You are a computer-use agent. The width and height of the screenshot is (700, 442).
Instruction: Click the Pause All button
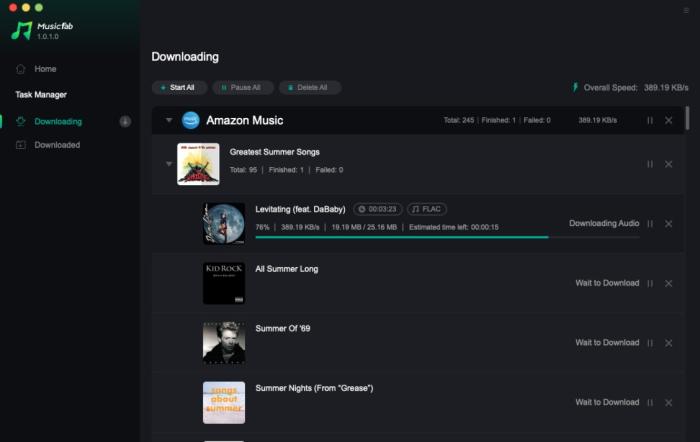(242, 88)
